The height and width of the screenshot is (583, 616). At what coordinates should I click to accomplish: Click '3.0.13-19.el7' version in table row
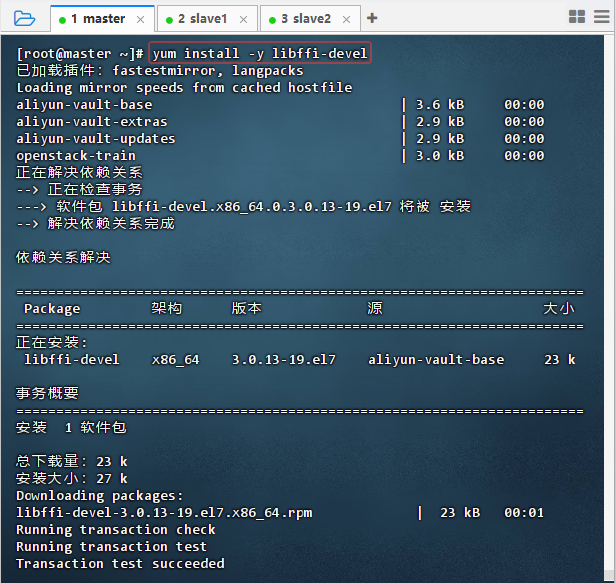[x=284, y=359]
